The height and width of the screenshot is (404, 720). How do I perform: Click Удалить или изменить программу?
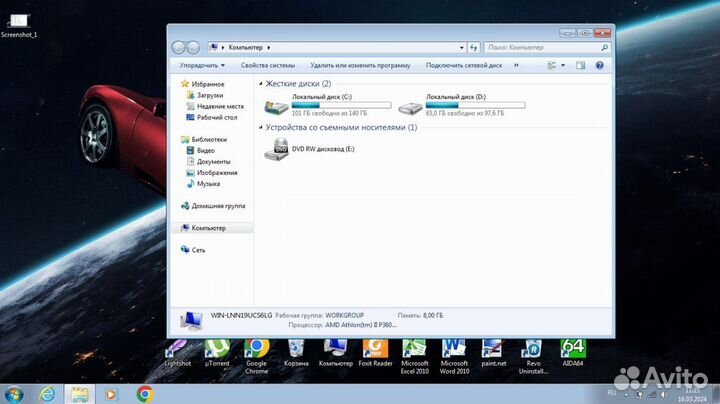pos(360,65)
